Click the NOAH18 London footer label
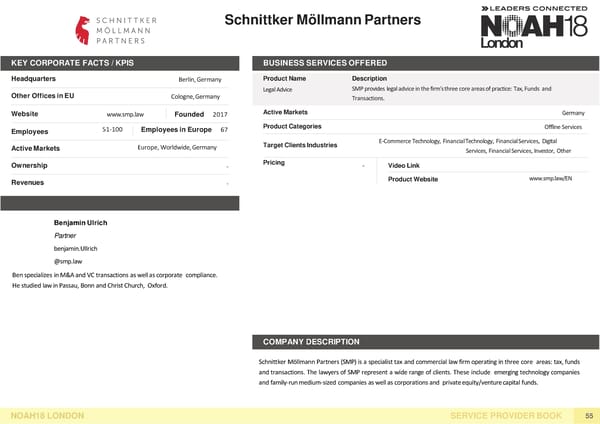Viewport: 600px width, 424px height. click(x=47, y=414)
